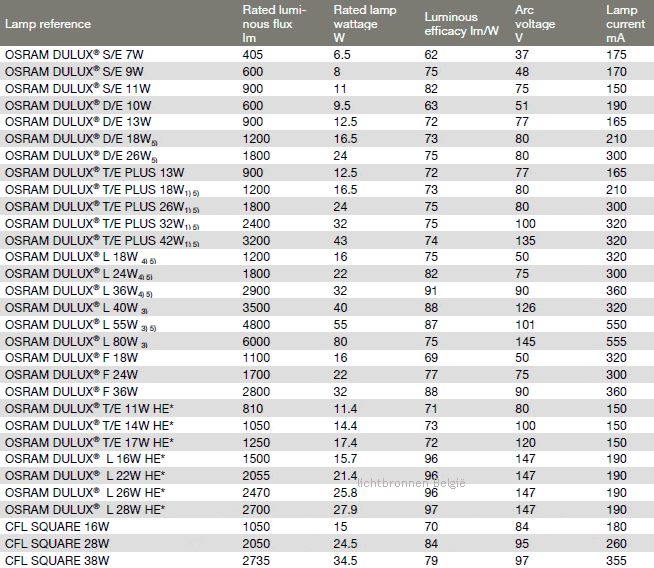Click luminous flux value '4800'
Screen dimensions: 654x568
coord(257,325)
